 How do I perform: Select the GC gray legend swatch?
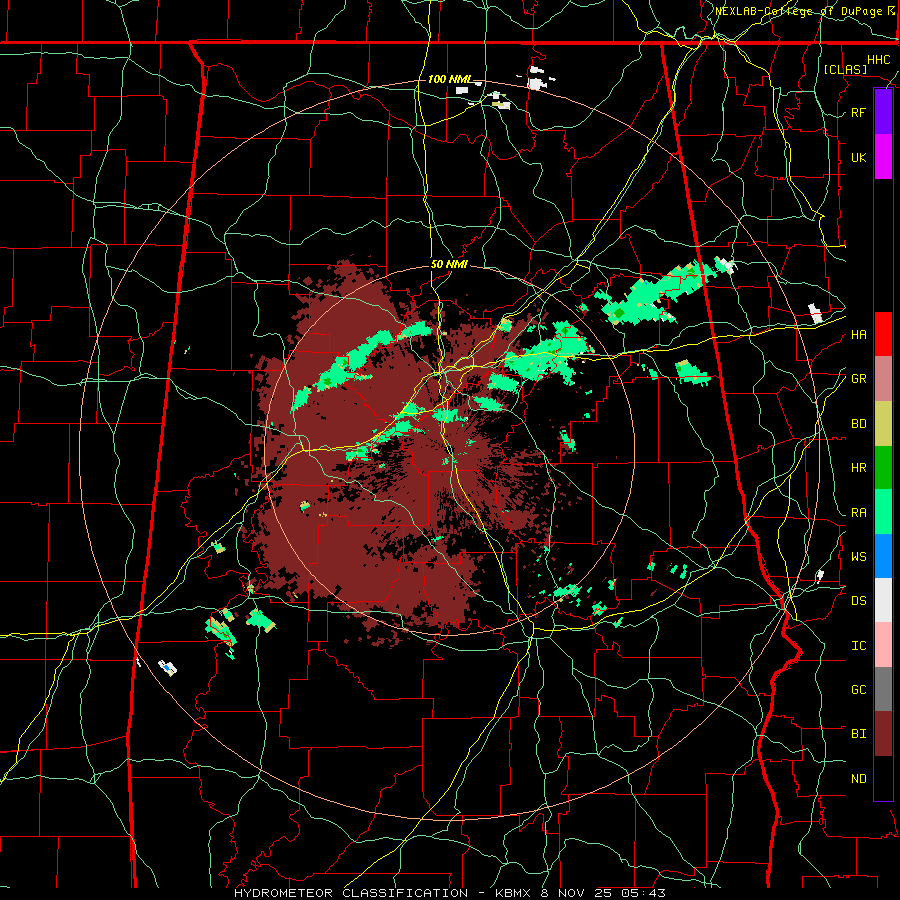883,689
